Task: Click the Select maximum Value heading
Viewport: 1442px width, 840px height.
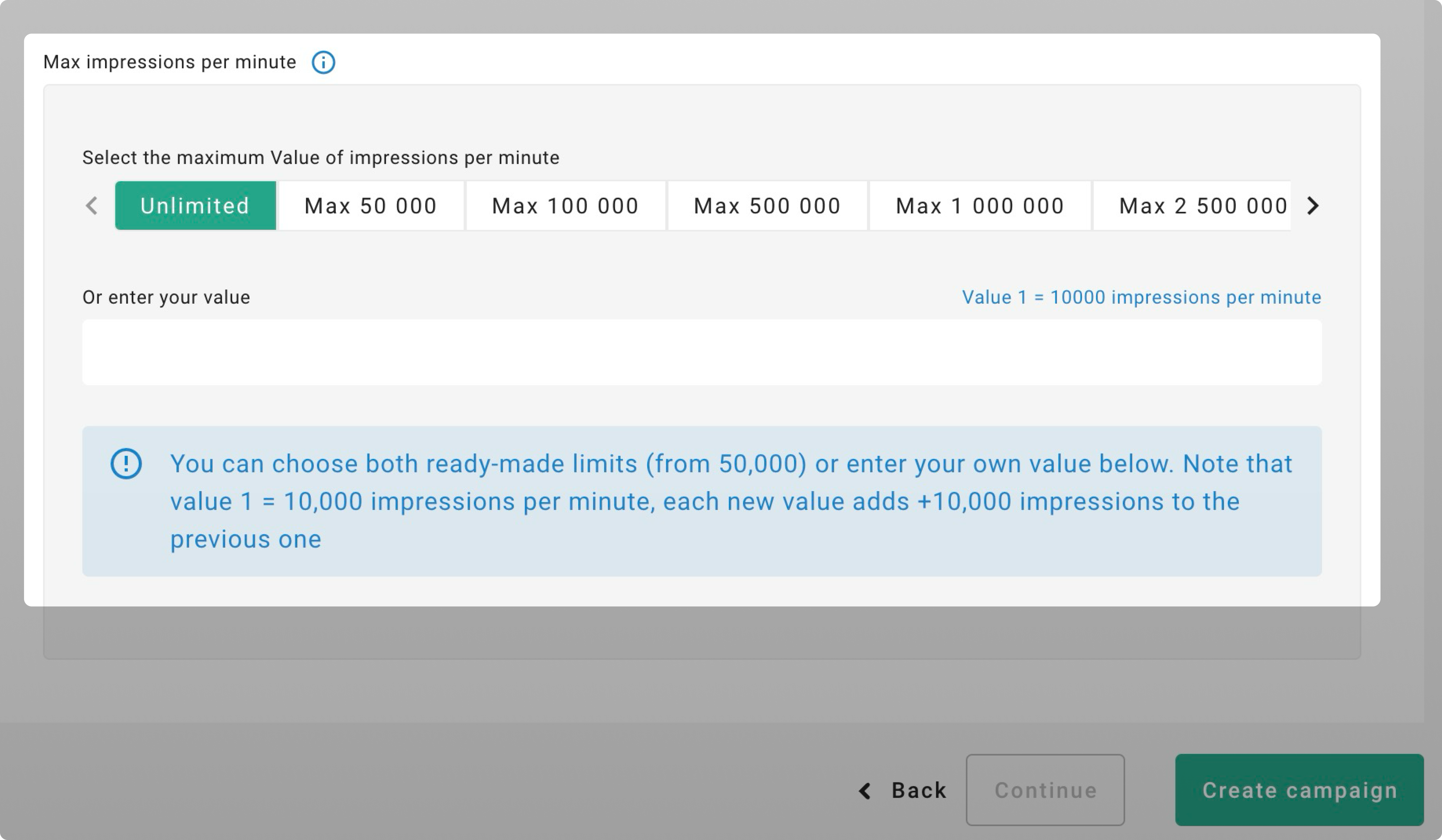Action: coord(321,157)
